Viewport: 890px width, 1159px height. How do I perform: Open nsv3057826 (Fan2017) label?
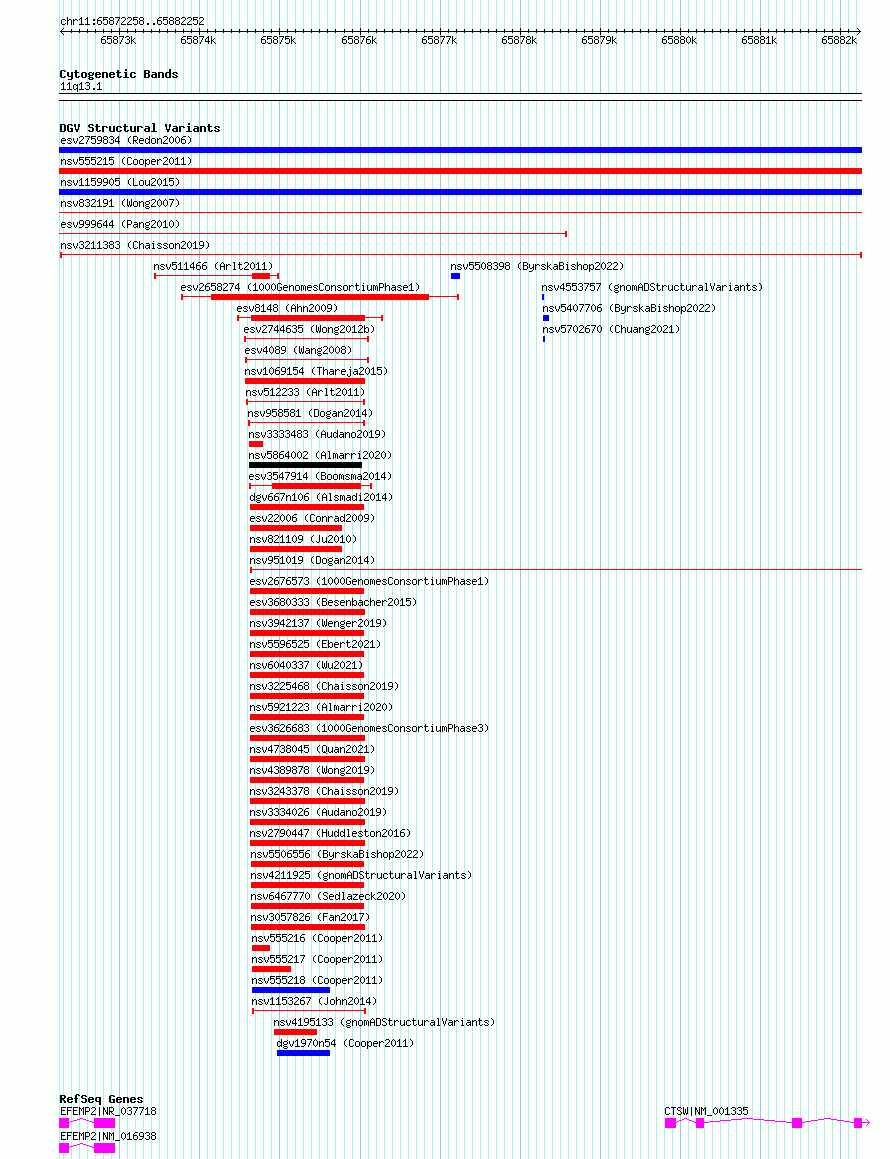coord(310,917)
